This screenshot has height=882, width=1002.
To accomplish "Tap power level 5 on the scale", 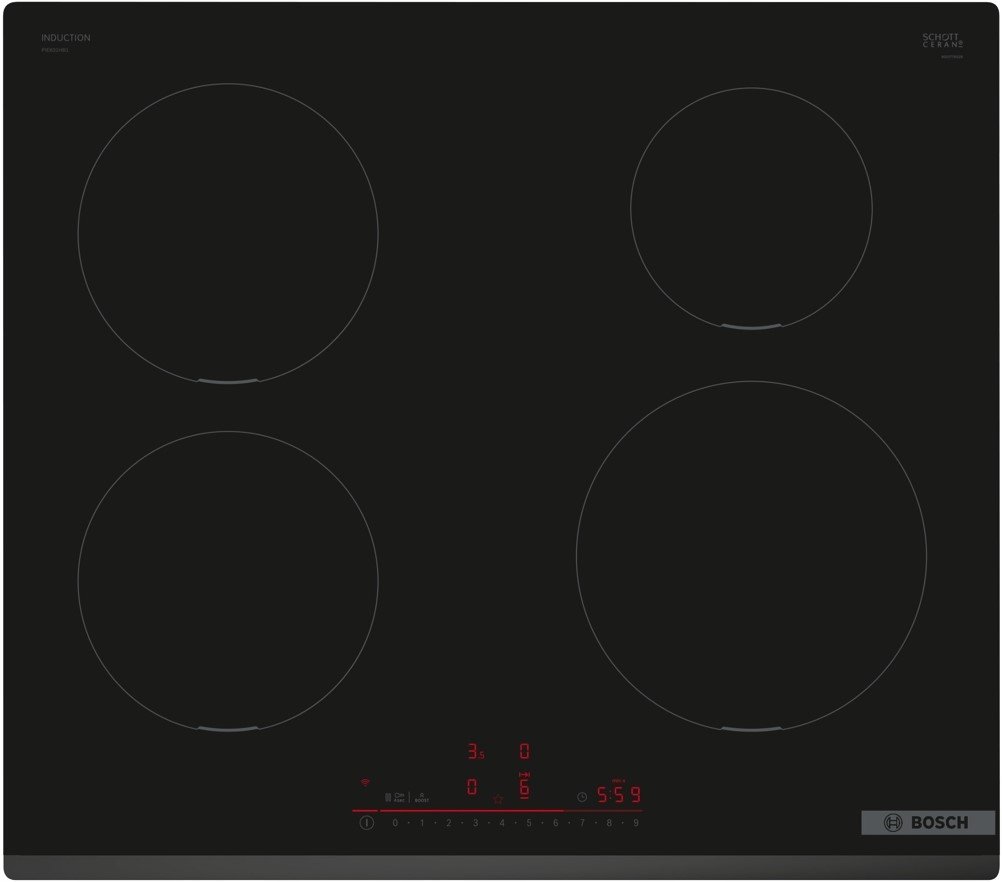I will coord(529,823).
